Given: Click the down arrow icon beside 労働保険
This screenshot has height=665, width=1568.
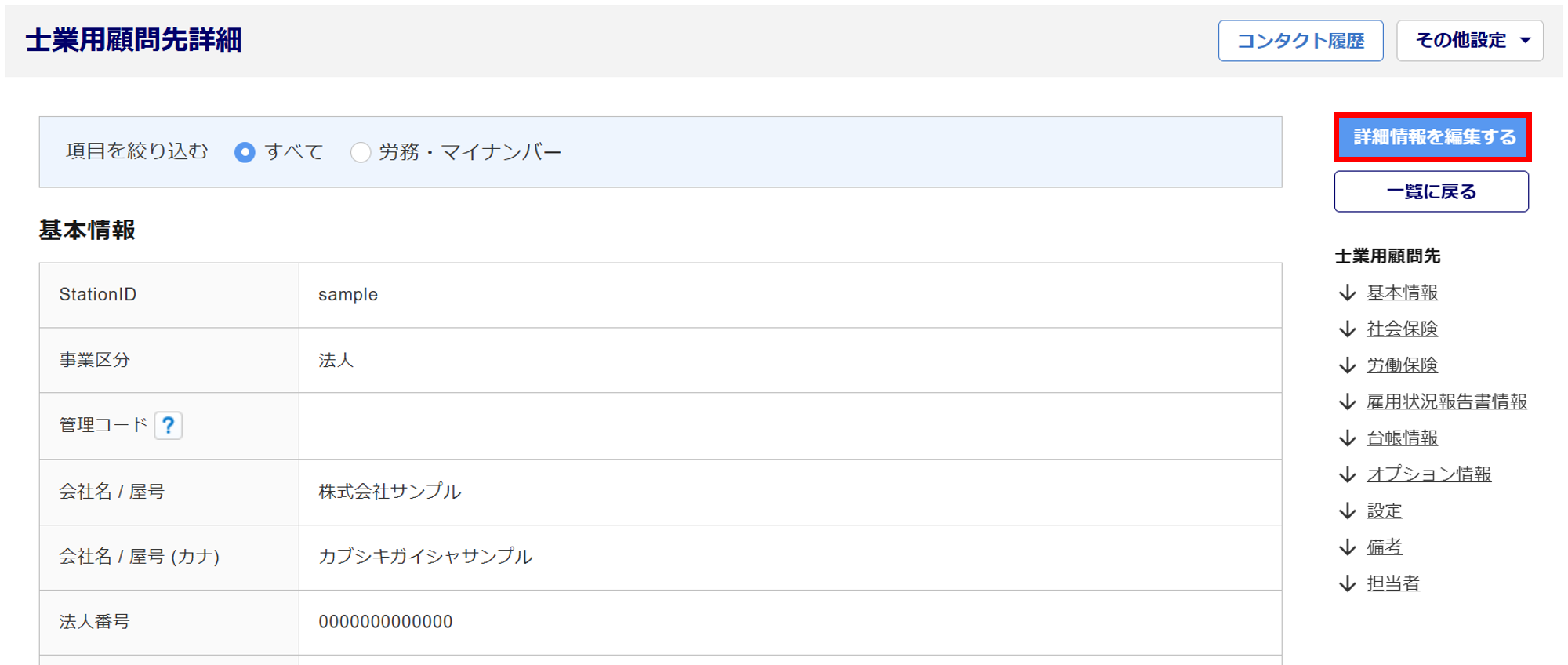Looking at the screenshot, I should 1347,365.
